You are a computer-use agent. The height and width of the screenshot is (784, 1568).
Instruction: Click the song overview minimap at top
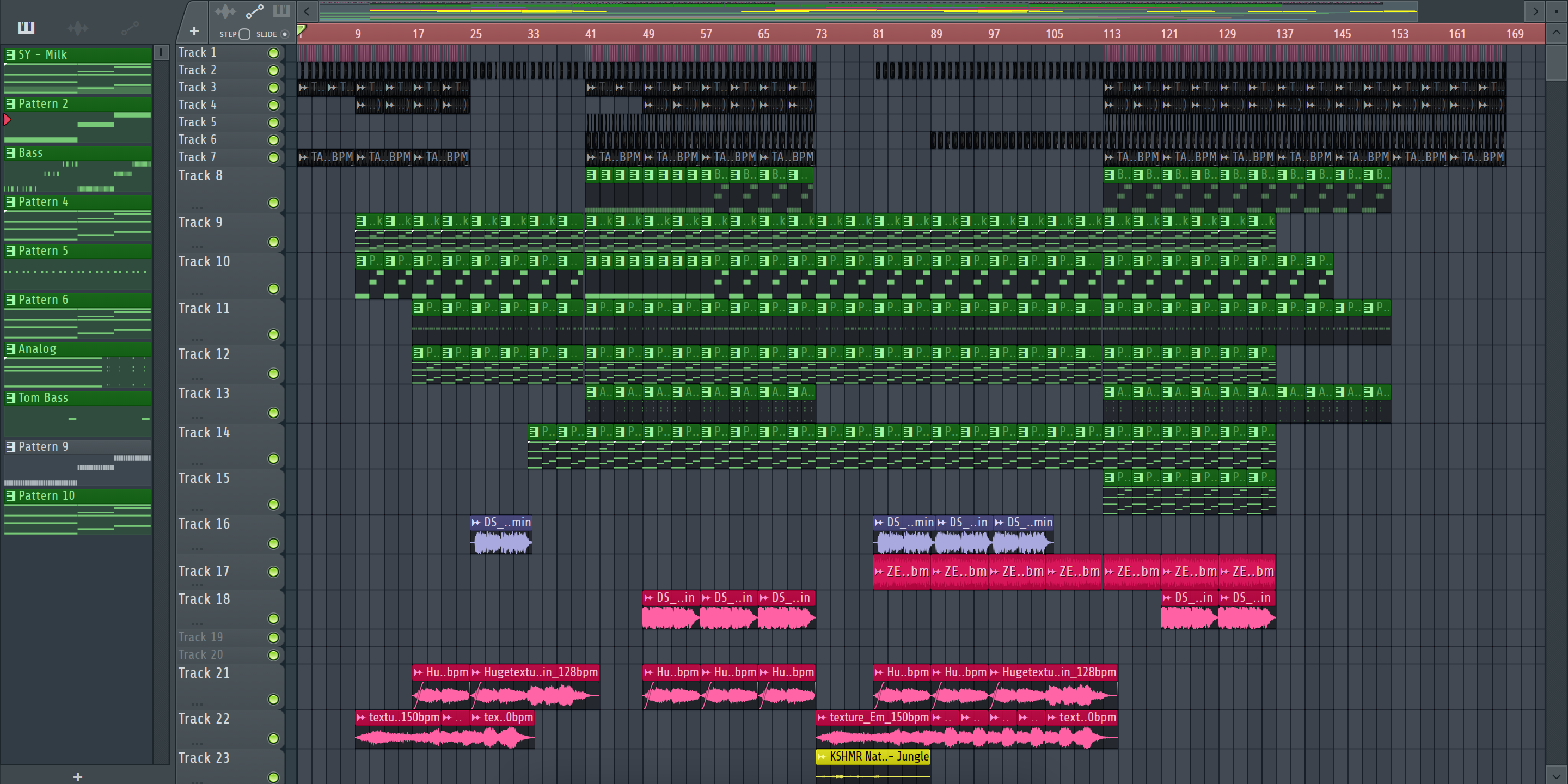(868, 11)
